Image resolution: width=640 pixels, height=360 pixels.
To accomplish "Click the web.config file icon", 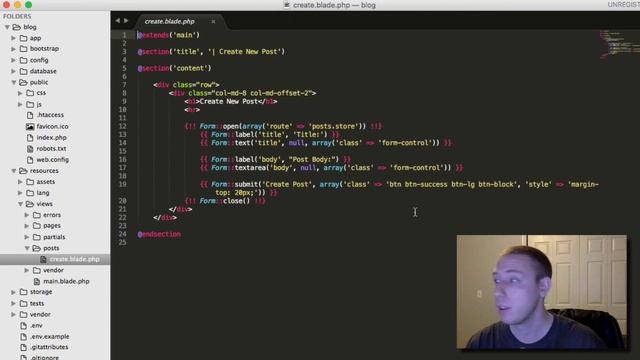I will pos(30,160).
